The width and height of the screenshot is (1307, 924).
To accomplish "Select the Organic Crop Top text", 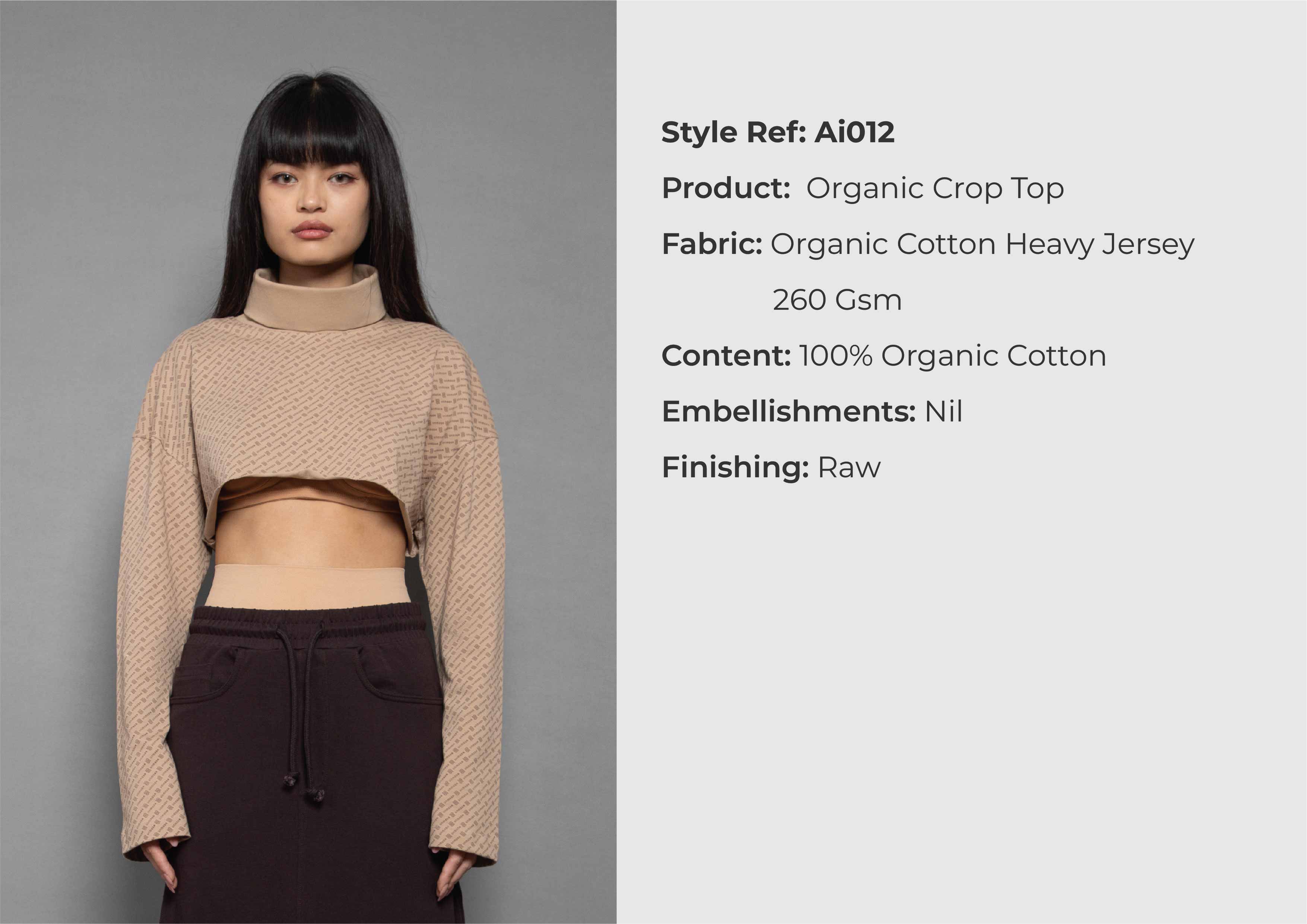I will pos(935,189).
